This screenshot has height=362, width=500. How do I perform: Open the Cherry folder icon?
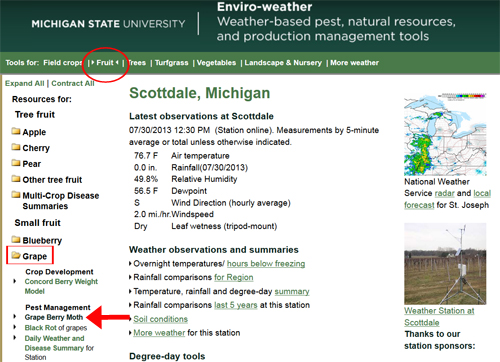point(16,147)
